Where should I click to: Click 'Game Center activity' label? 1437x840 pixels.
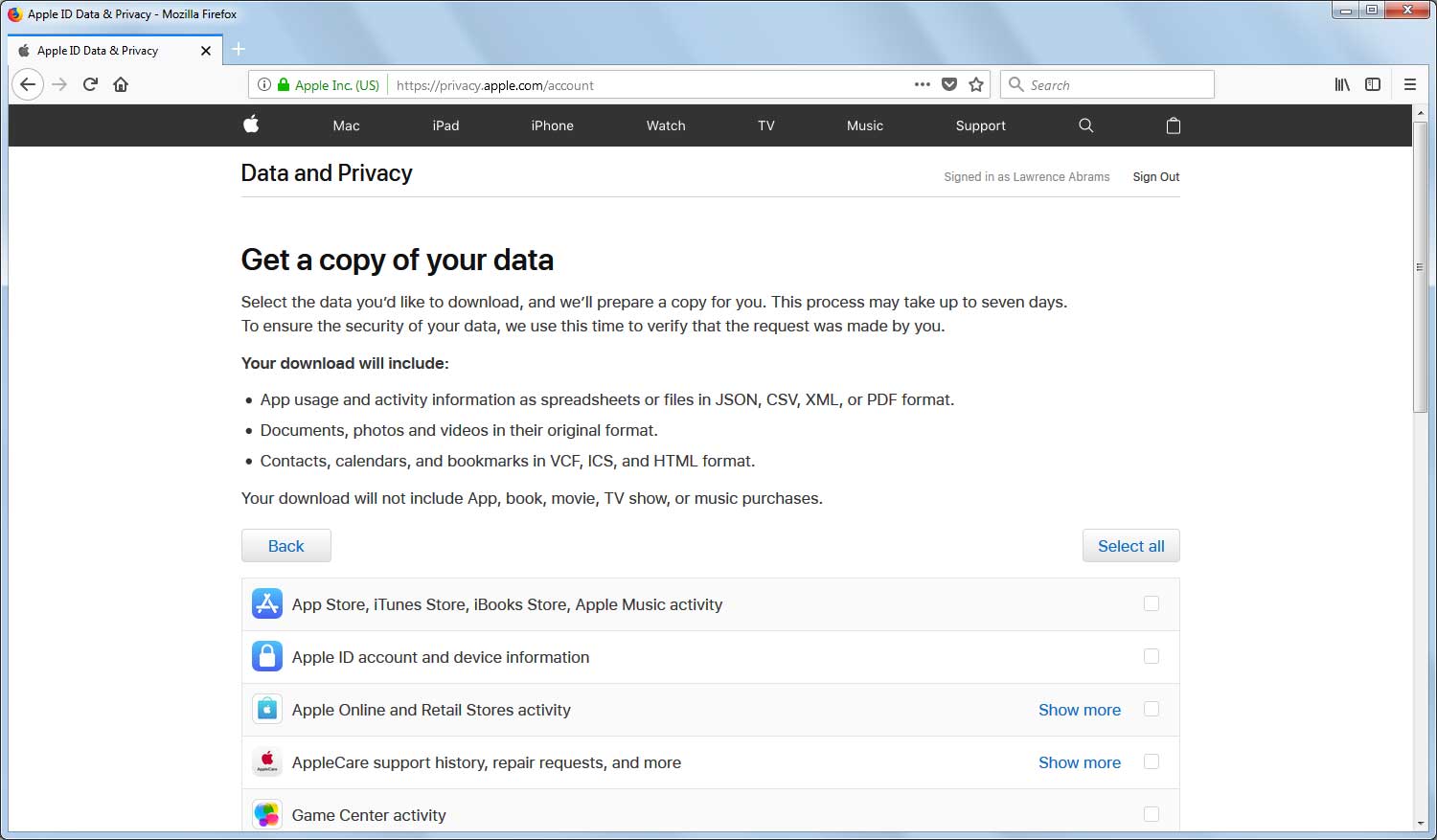click(x=369, y=815)
